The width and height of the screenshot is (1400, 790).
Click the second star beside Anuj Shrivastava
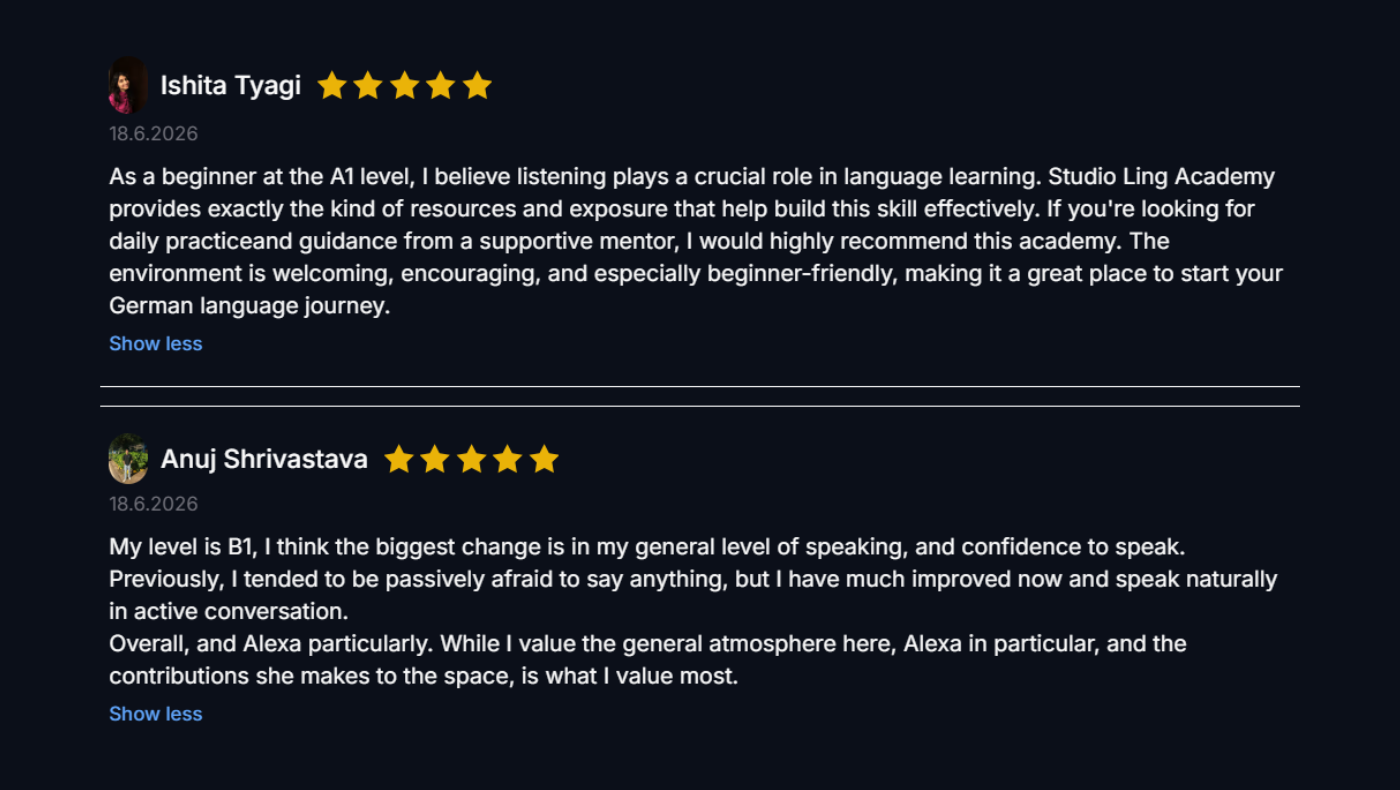tap(435, 459)
